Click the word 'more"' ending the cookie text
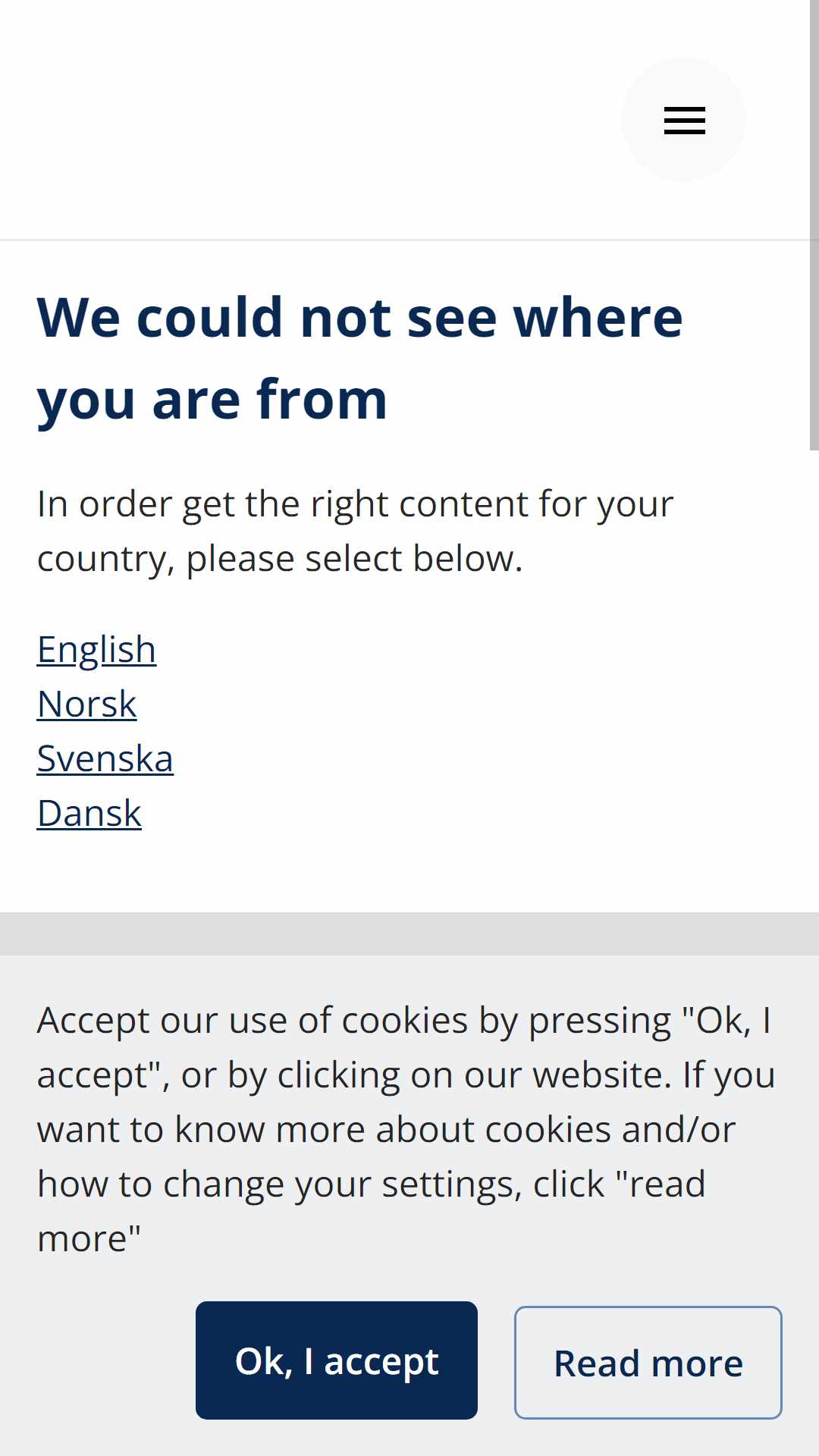 89,1239
